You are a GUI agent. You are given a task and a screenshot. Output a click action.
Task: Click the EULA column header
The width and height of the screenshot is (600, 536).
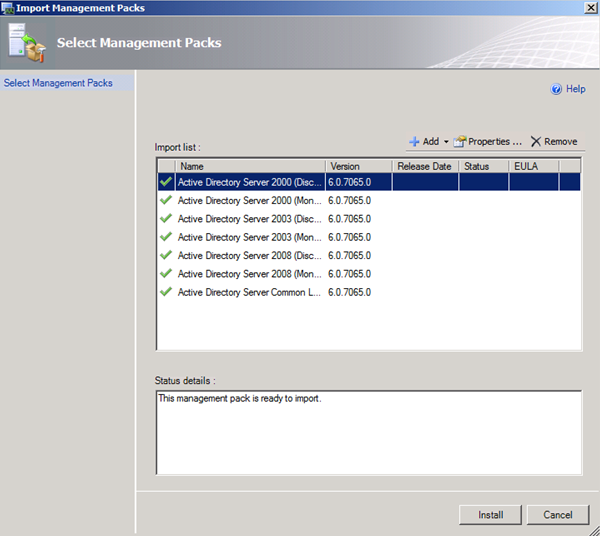[534, 166]
